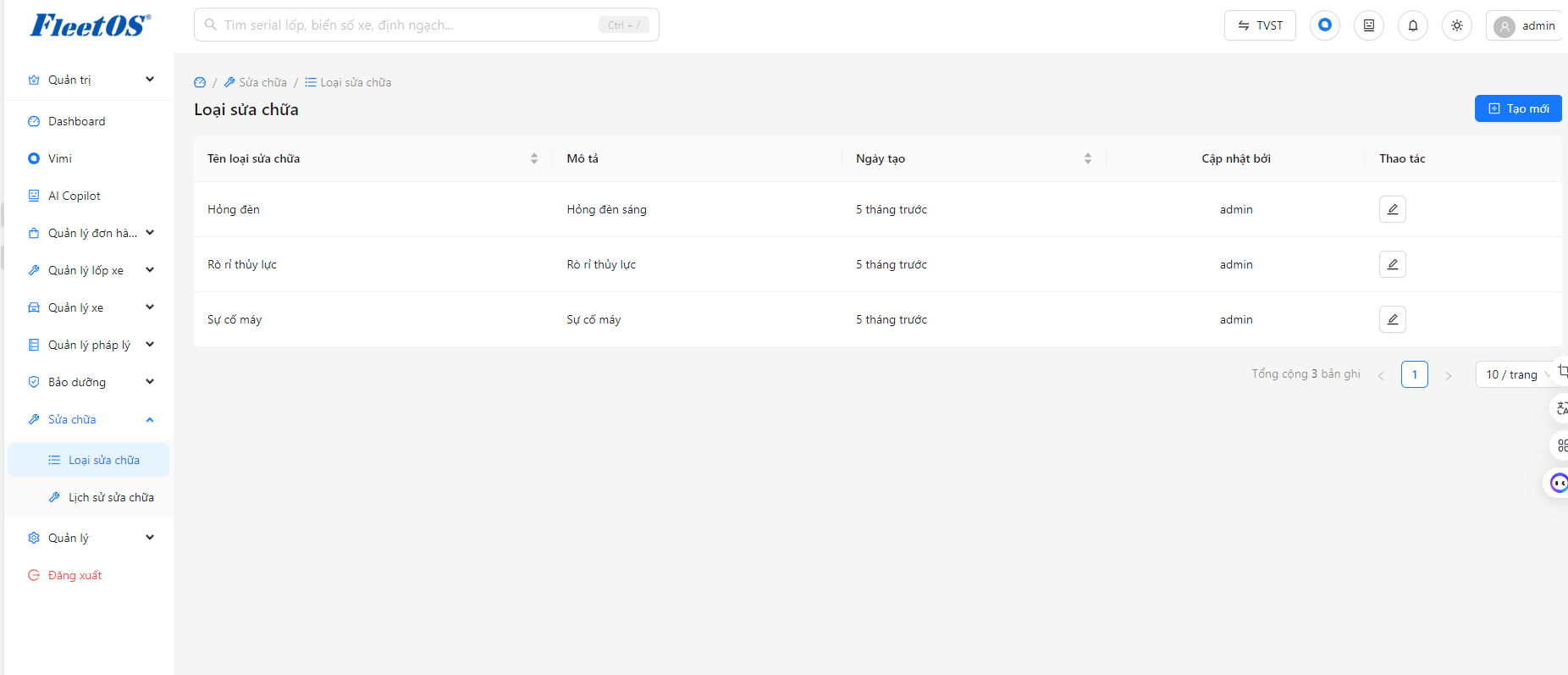Open the admin user avatar menu
The height and width of the screenshot is (675, 1568).
[x=1525, y=25]
